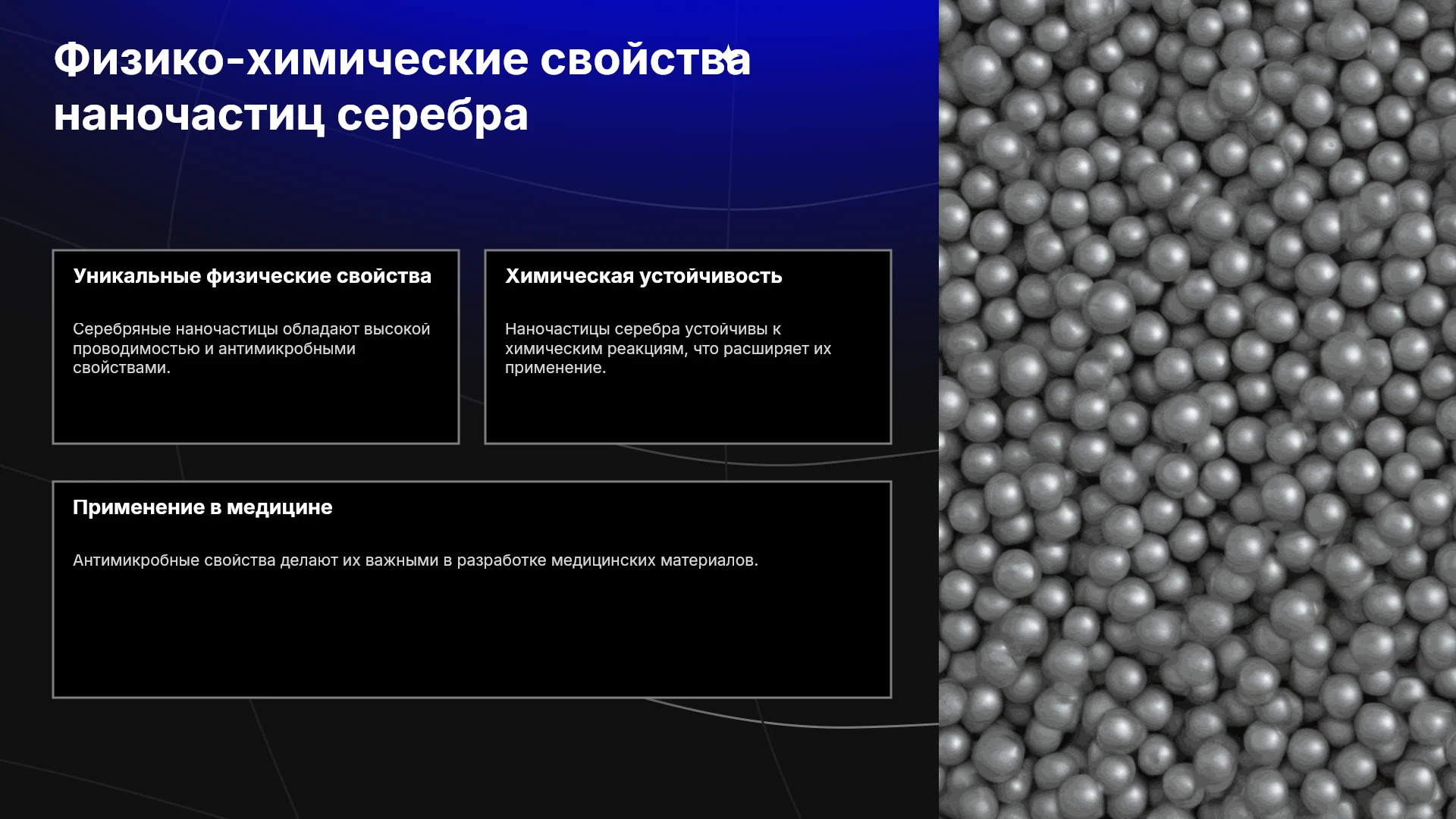Click the words 'медицинских материалов' in the bottom card

pos(654,560)
